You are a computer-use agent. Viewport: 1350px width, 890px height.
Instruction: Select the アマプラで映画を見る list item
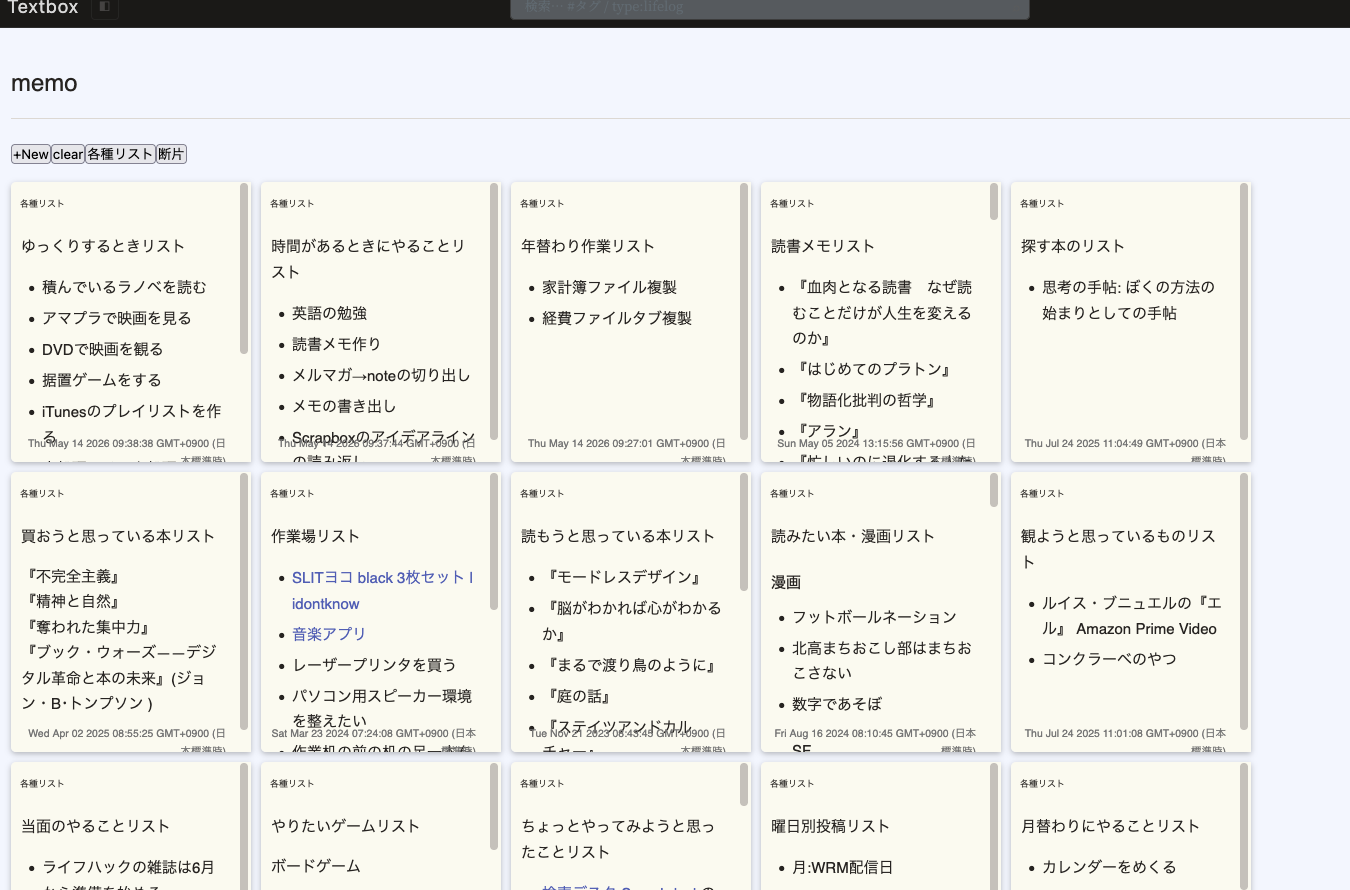coord(116,318)
